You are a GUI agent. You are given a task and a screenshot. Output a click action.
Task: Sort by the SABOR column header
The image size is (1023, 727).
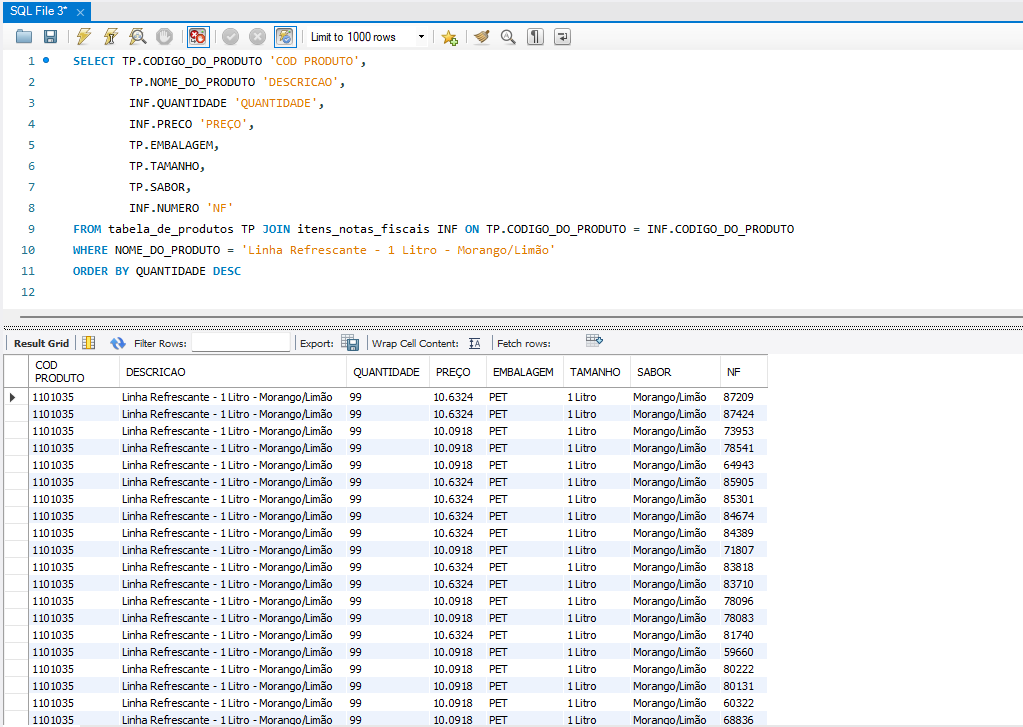click(x=675, y=371)
